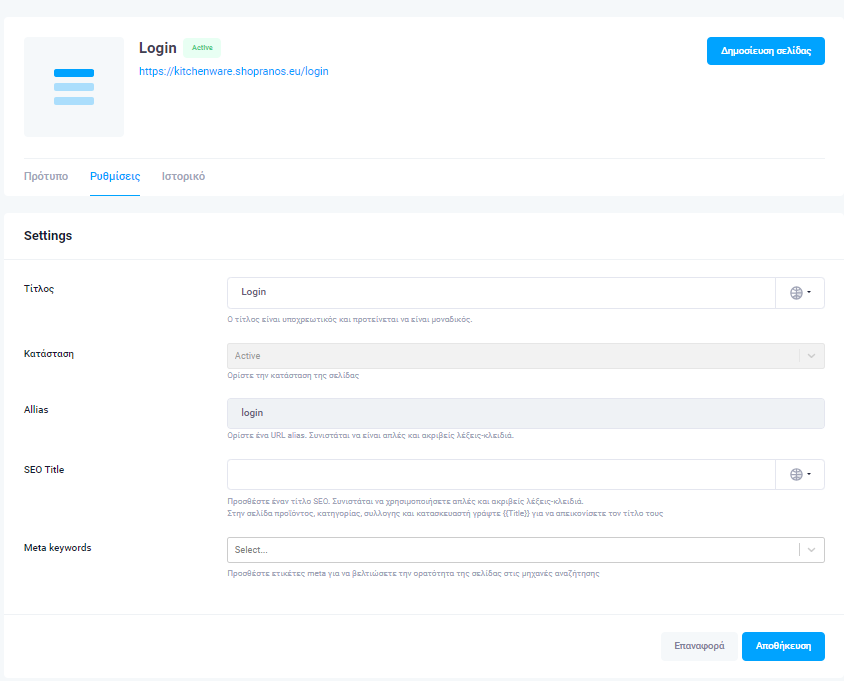Click the green Active status badge
The width and height of the screenshot is (844, 681).
(x=202, y=48)
